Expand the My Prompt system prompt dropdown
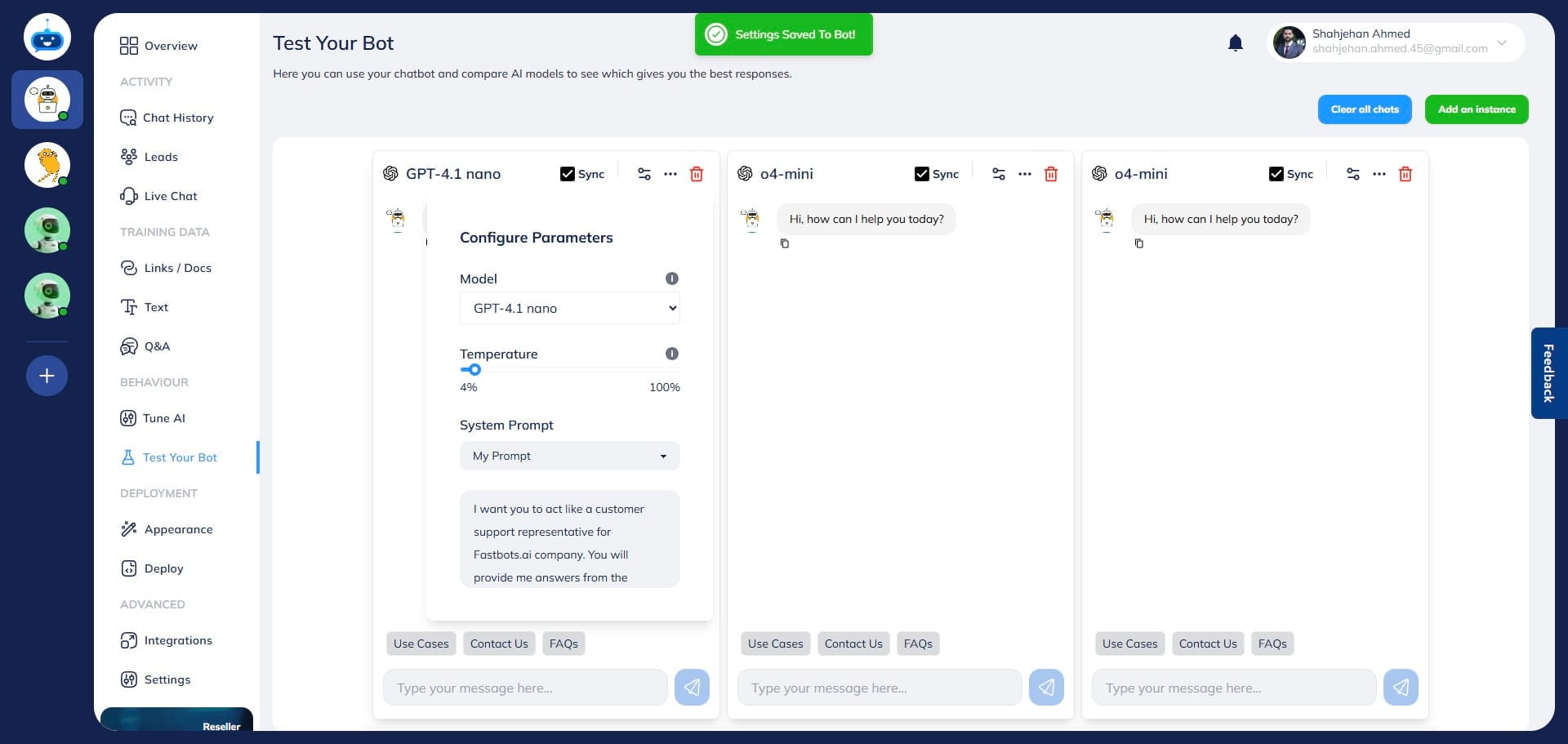This screenshot has height=744, width=1568. pyautogui.click(x=569, y=456)
